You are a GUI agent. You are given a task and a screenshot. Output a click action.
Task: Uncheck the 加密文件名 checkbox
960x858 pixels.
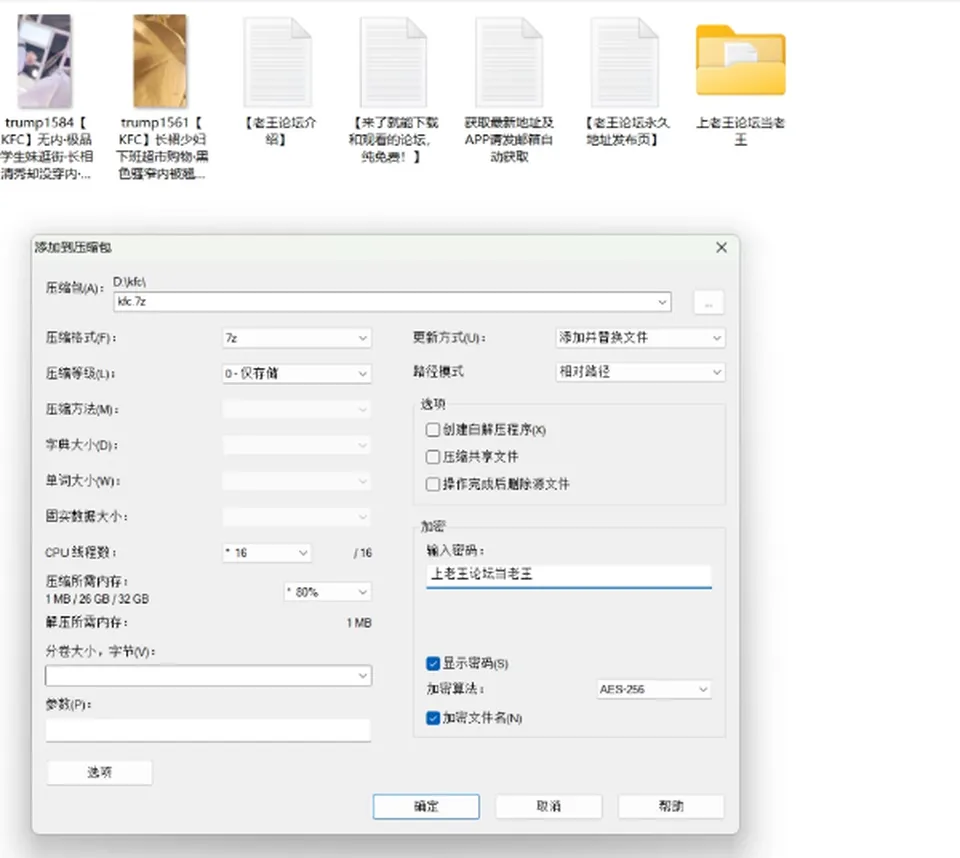(x=433, y=718)
